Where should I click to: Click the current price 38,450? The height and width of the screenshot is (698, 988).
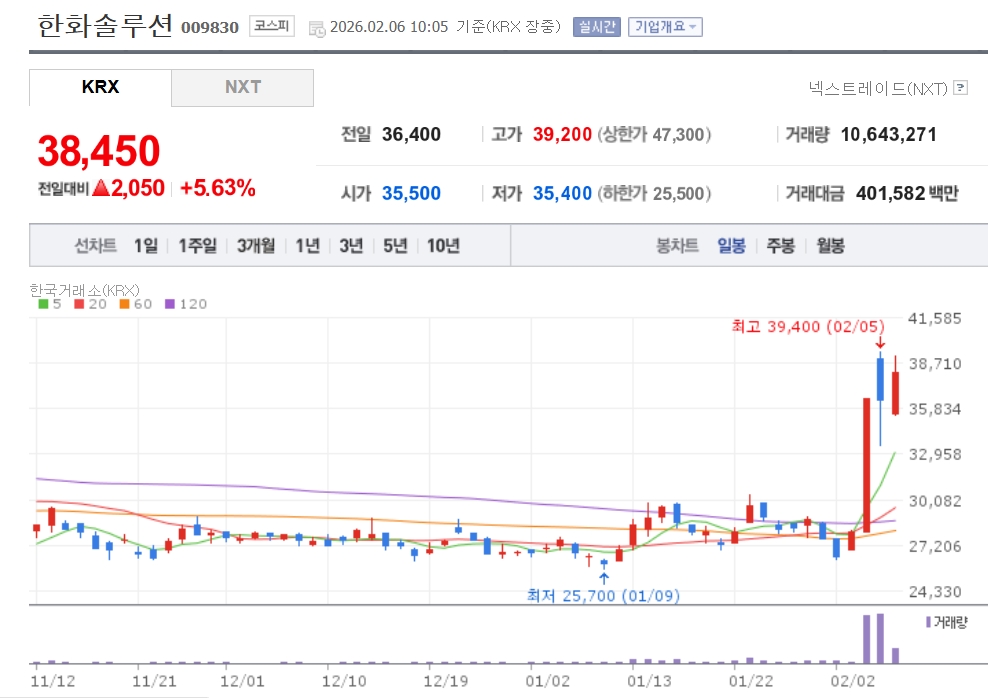(99, 151)
